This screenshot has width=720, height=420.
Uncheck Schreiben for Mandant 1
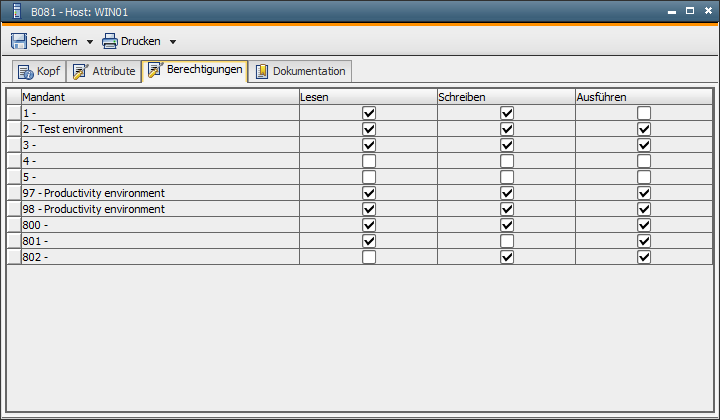[507, 113]
